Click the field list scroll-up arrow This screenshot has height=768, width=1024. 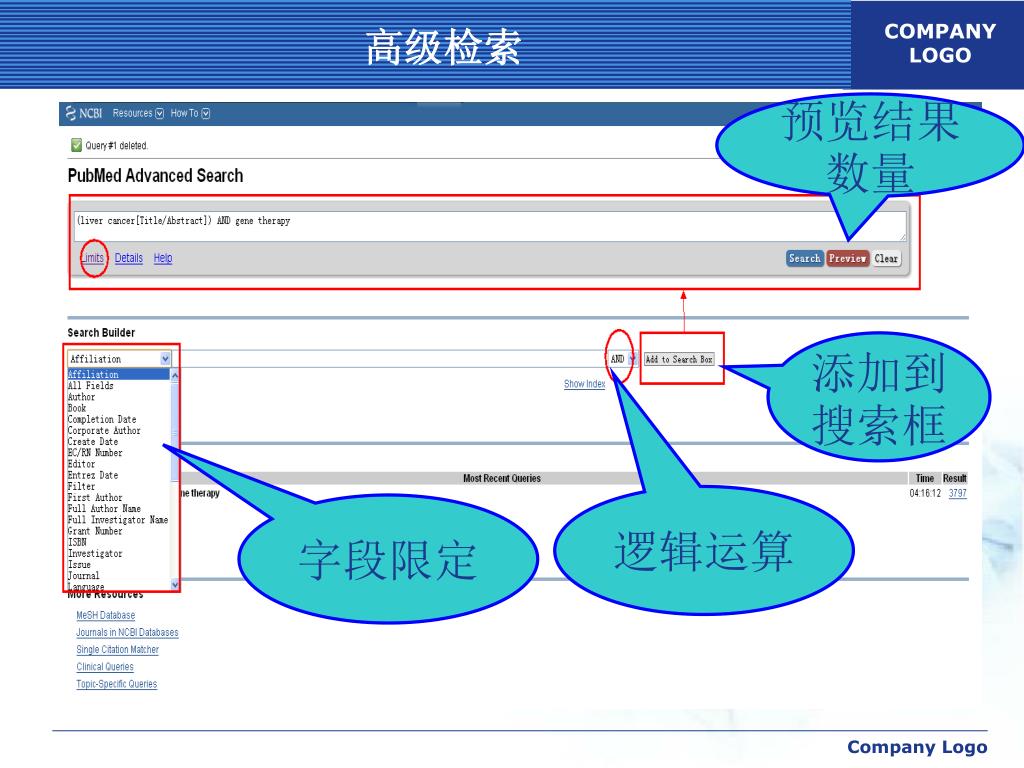coord(174,375)
